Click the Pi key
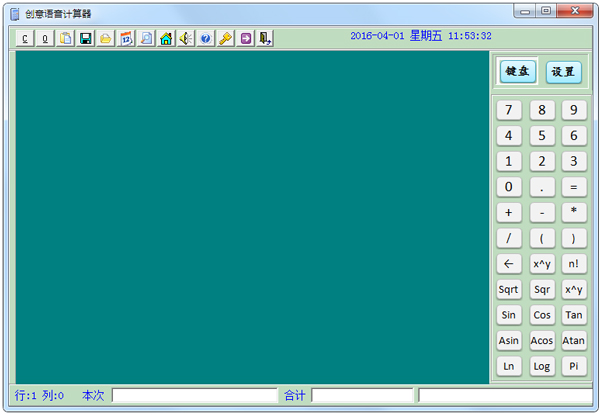 coord(574,366)
